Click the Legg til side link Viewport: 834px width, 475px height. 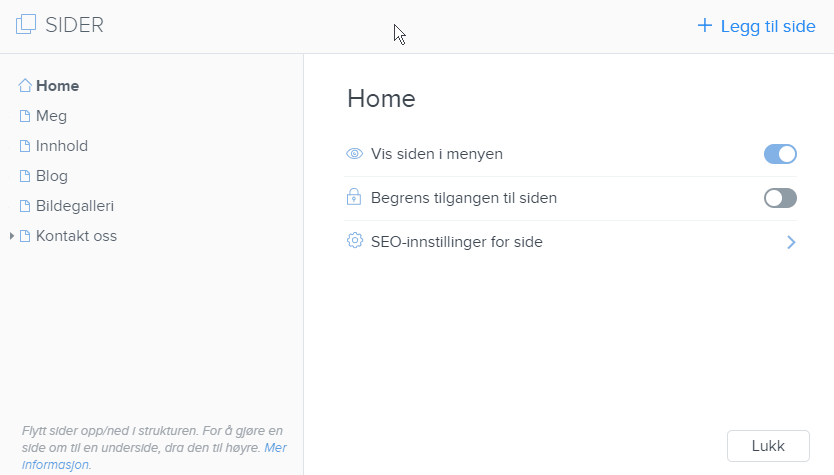[768, 26]
